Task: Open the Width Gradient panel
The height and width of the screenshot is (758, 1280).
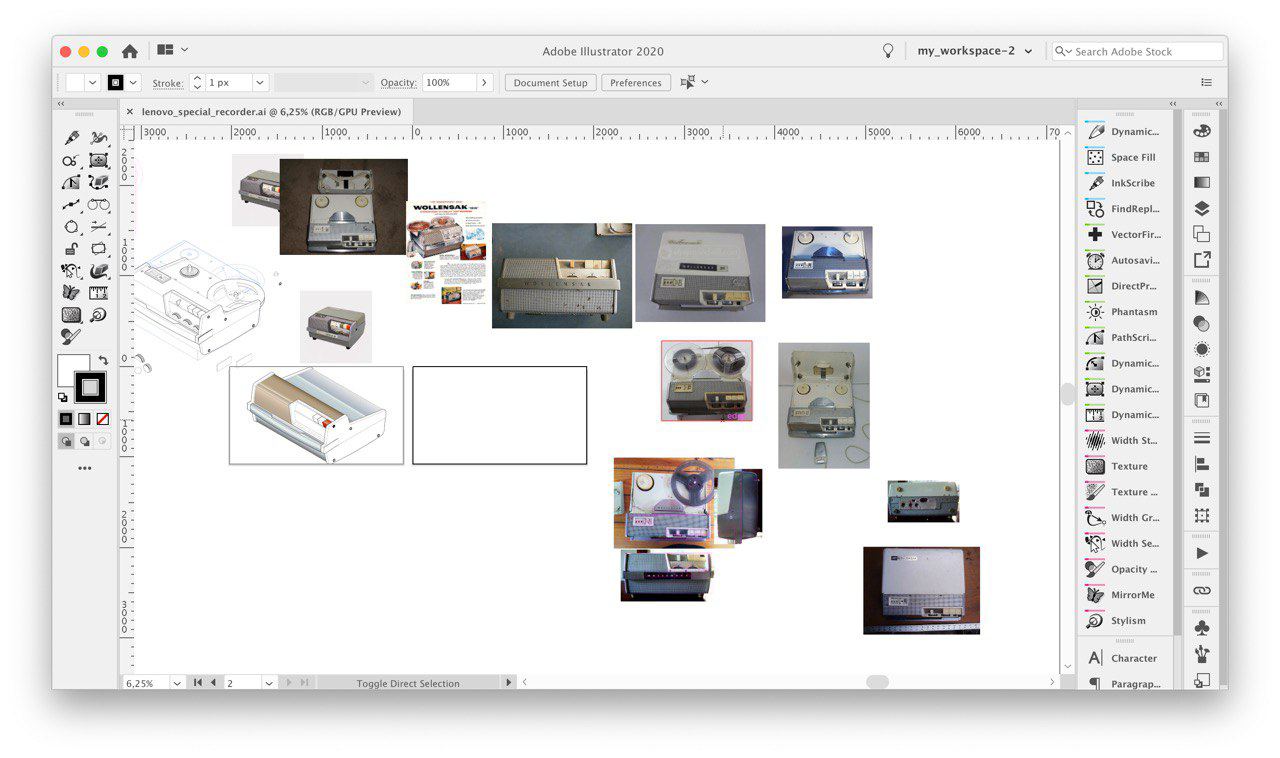Action: (1124, 518)
